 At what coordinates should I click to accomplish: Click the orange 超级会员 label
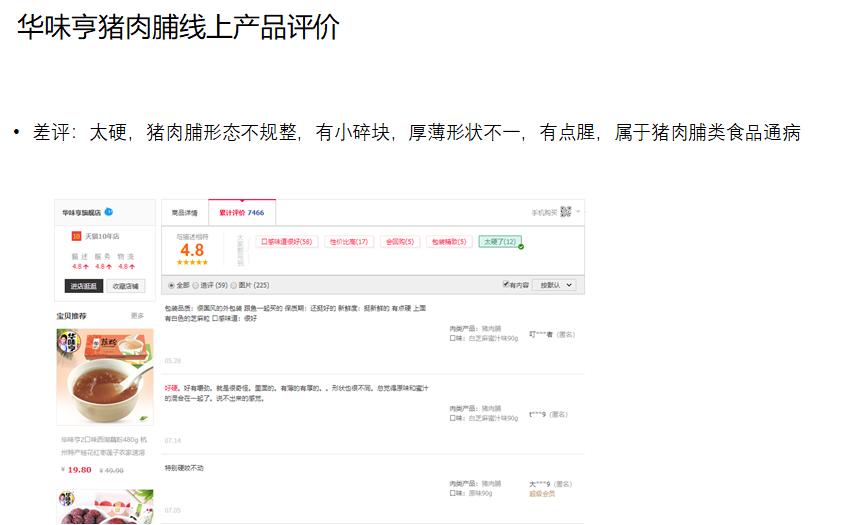[542, 494]
